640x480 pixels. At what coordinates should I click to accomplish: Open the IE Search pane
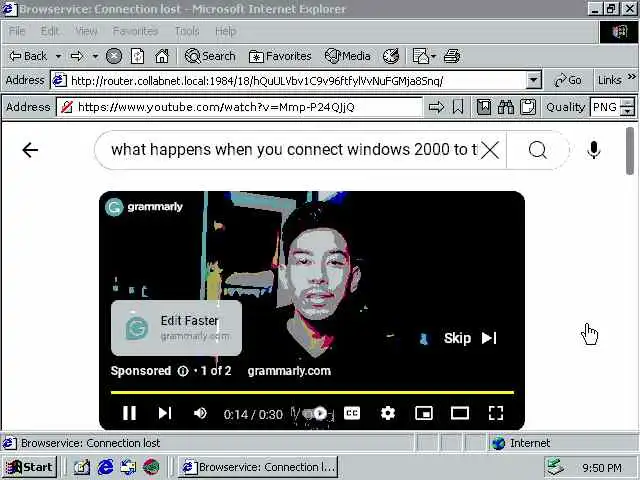(x=210, y=56)
